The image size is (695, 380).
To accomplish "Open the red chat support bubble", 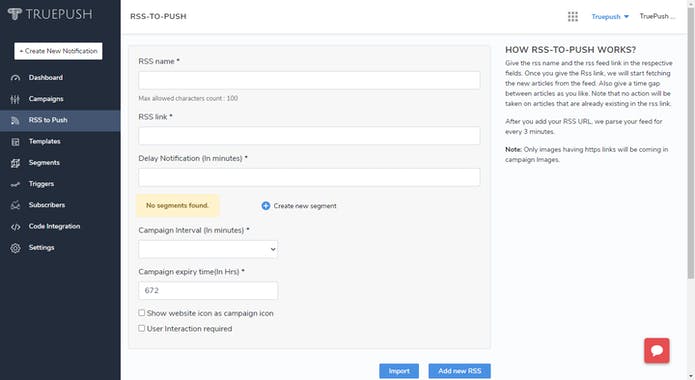I will 657,351.
